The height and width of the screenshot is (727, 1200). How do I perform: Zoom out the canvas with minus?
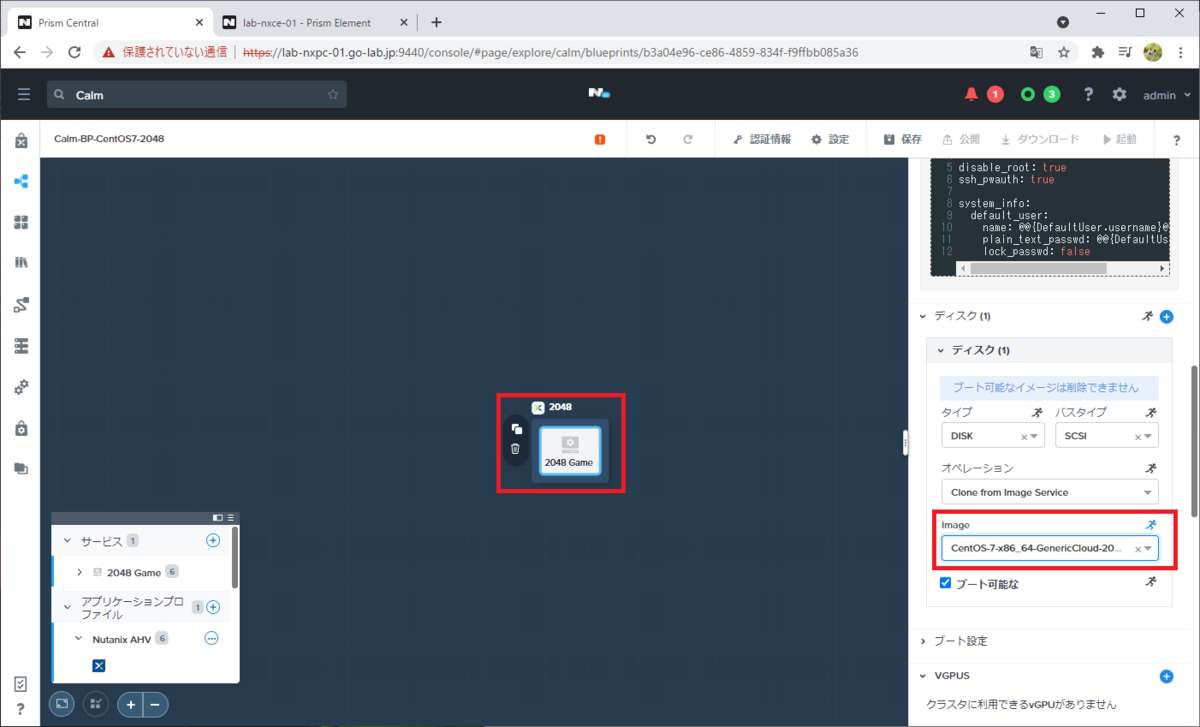[x=156, y=704]
